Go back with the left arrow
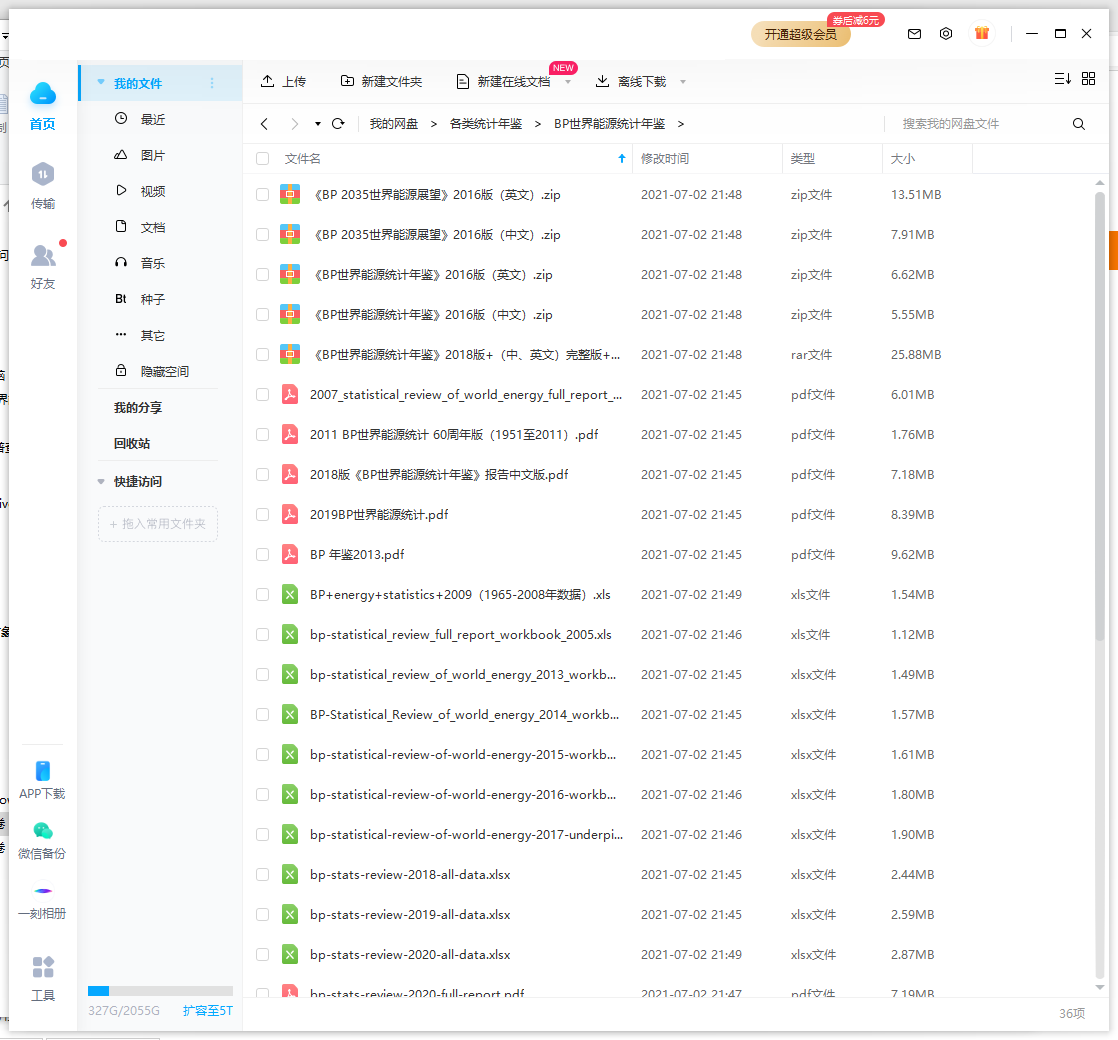 point(265,124)
